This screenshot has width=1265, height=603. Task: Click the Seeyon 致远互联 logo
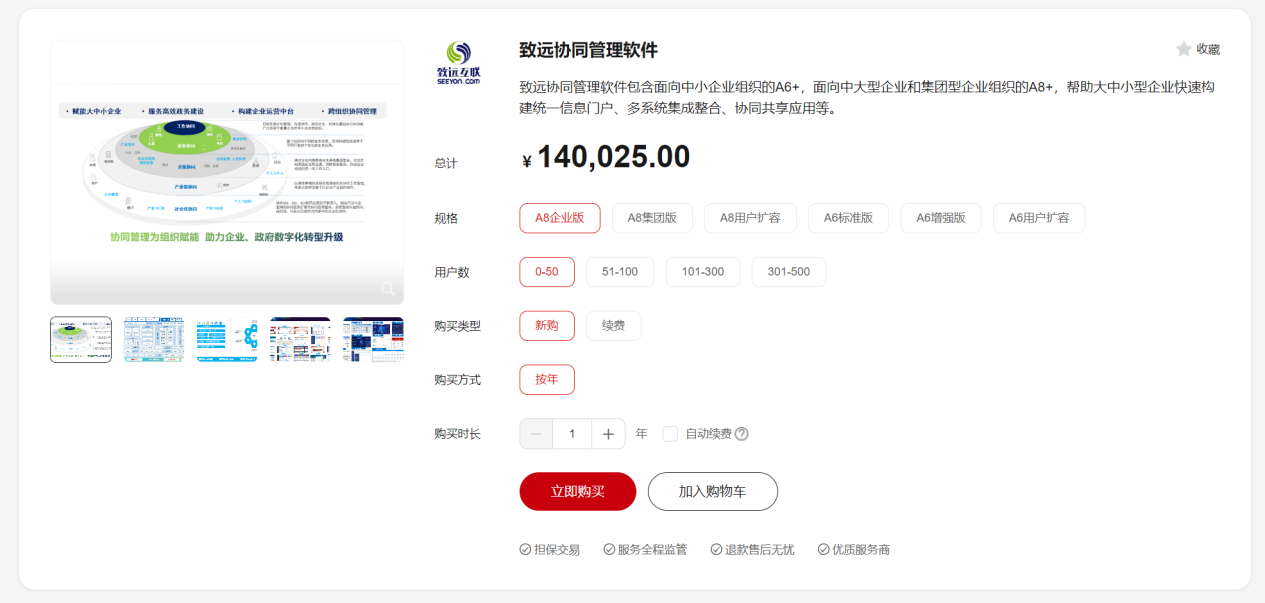click(459, 63)
